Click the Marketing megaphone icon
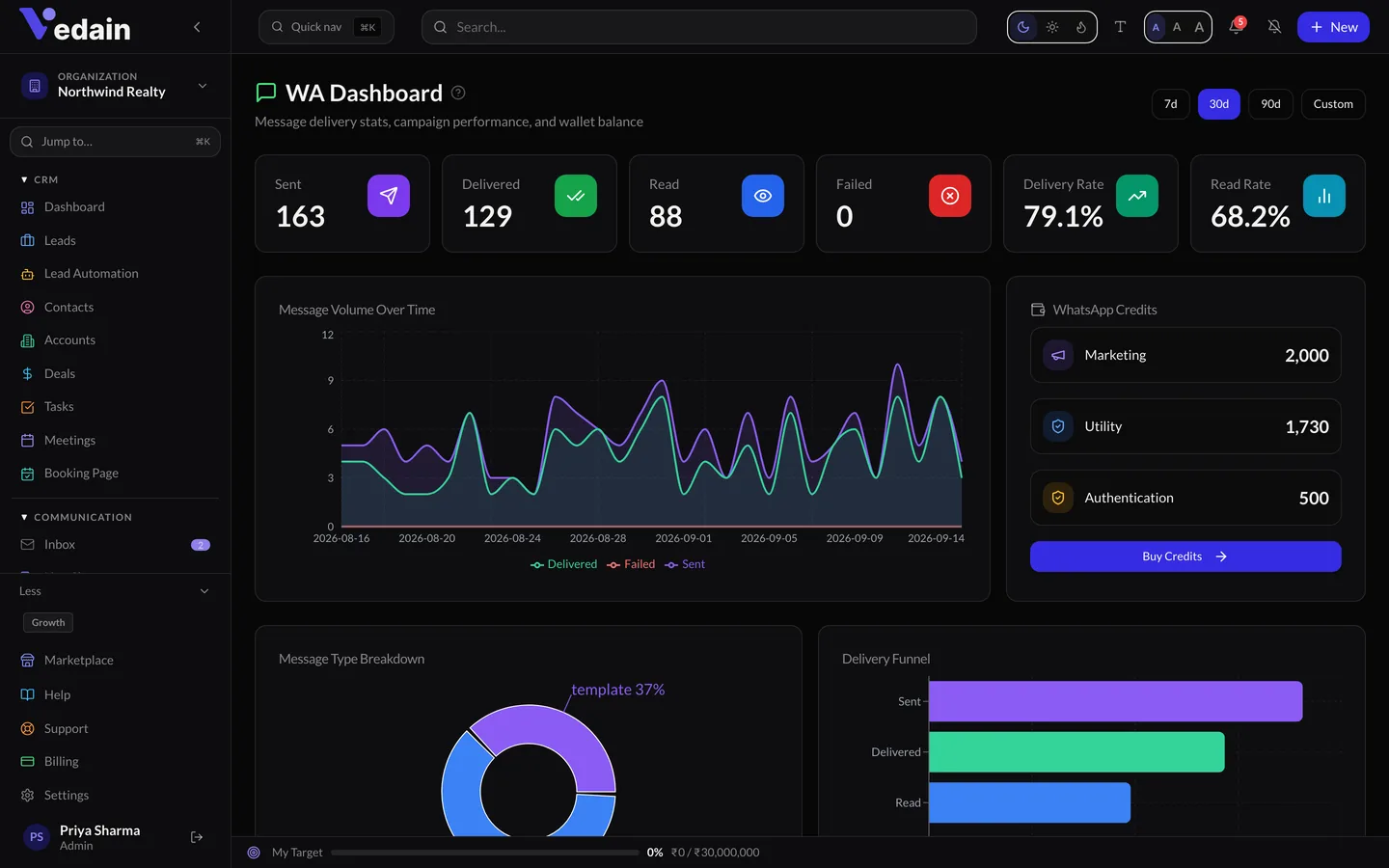Screen dimensions: 1389x868 pyautogui.click(x=1058, y=355)
